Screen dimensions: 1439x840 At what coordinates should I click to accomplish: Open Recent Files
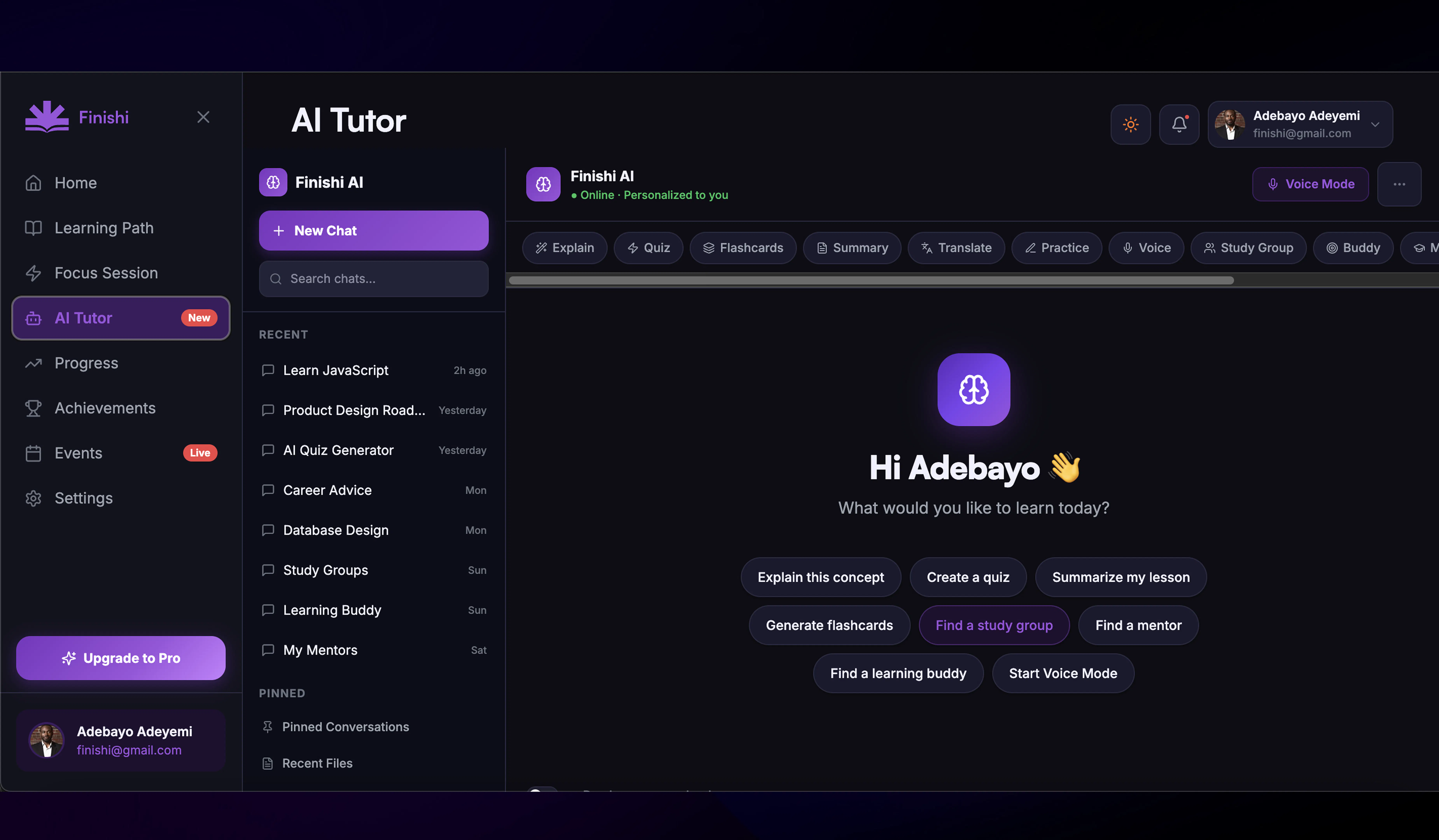pyautogui.click(x=373, y=763)
